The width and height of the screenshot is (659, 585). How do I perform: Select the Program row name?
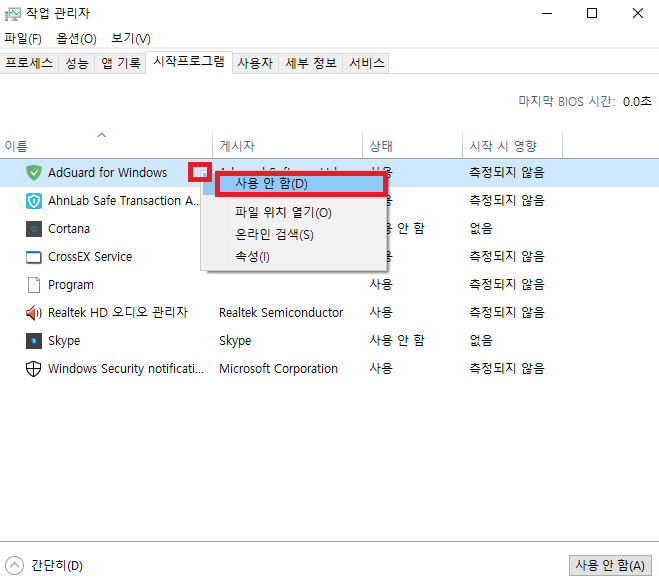(x=71, y=285)
